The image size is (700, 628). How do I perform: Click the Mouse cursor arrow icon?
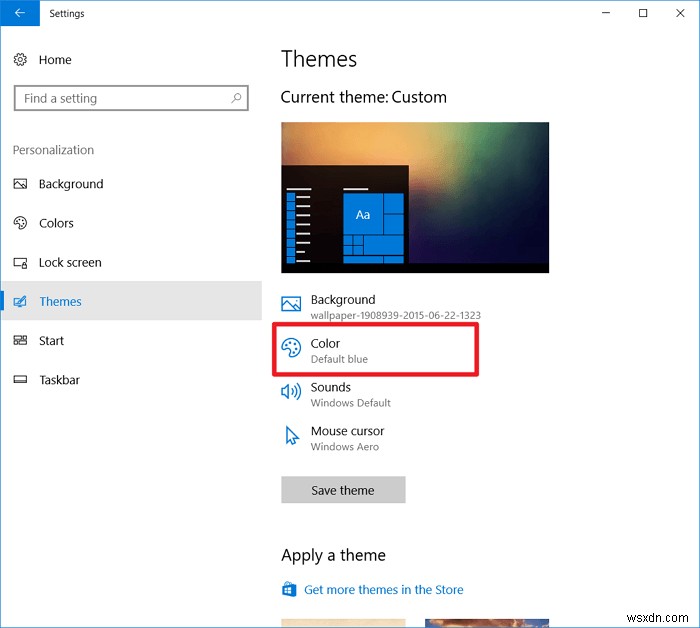point(292,435)
